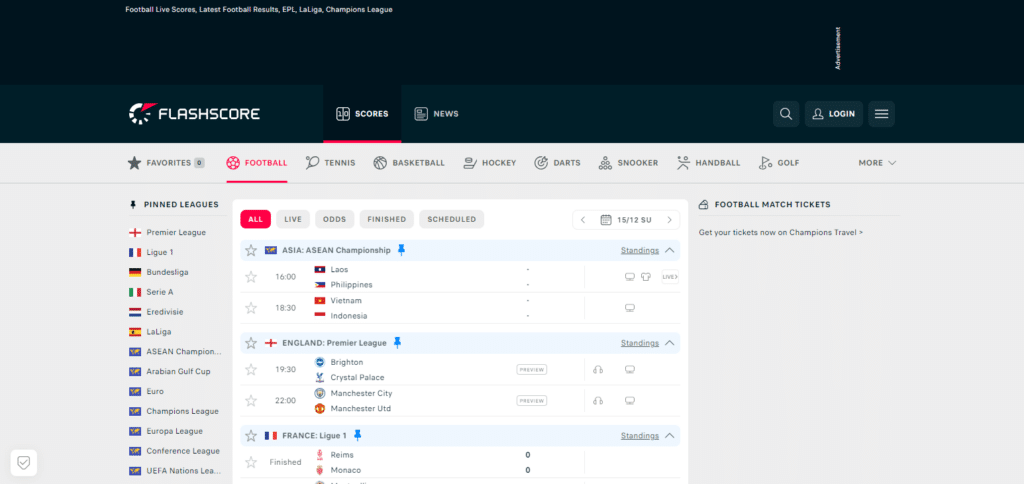Click the LIVE badge on Laos match

670,277
